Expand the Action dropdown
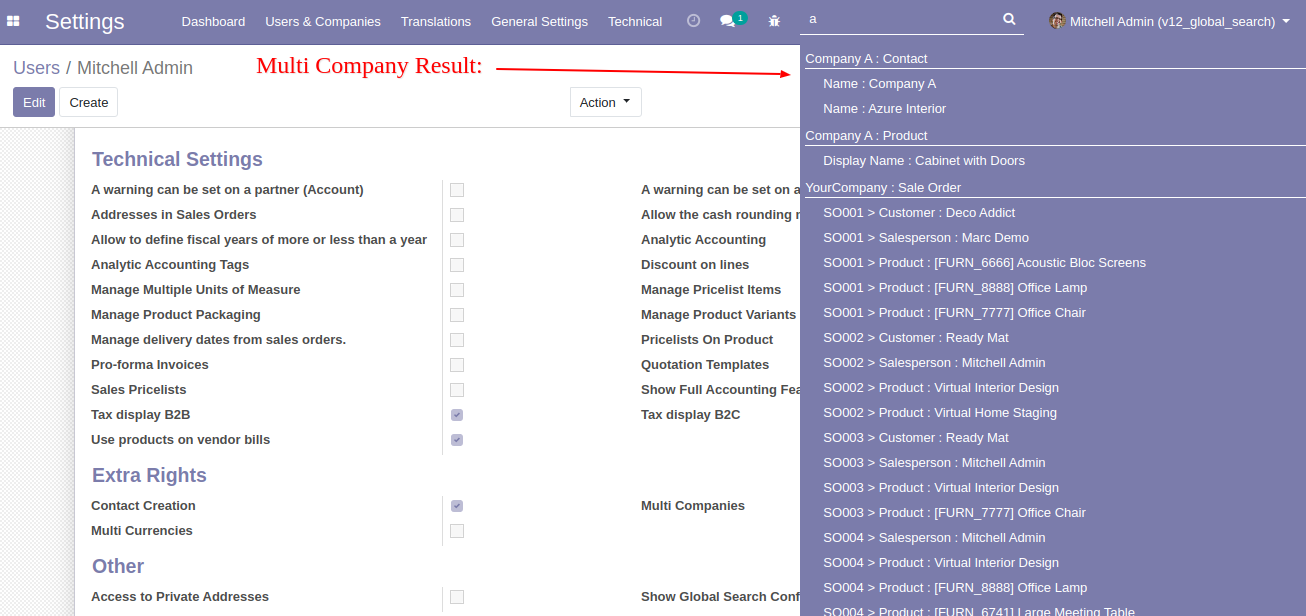 point(605,102)
